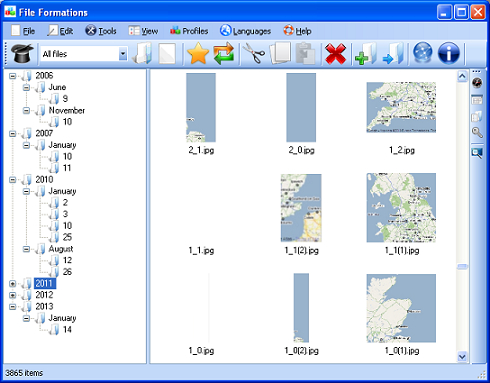Image resolution: width=490 pixels, height=383 pixels.
Task: Select the 1_0(2).jpg thumbnail
Action: coord(301,308)
